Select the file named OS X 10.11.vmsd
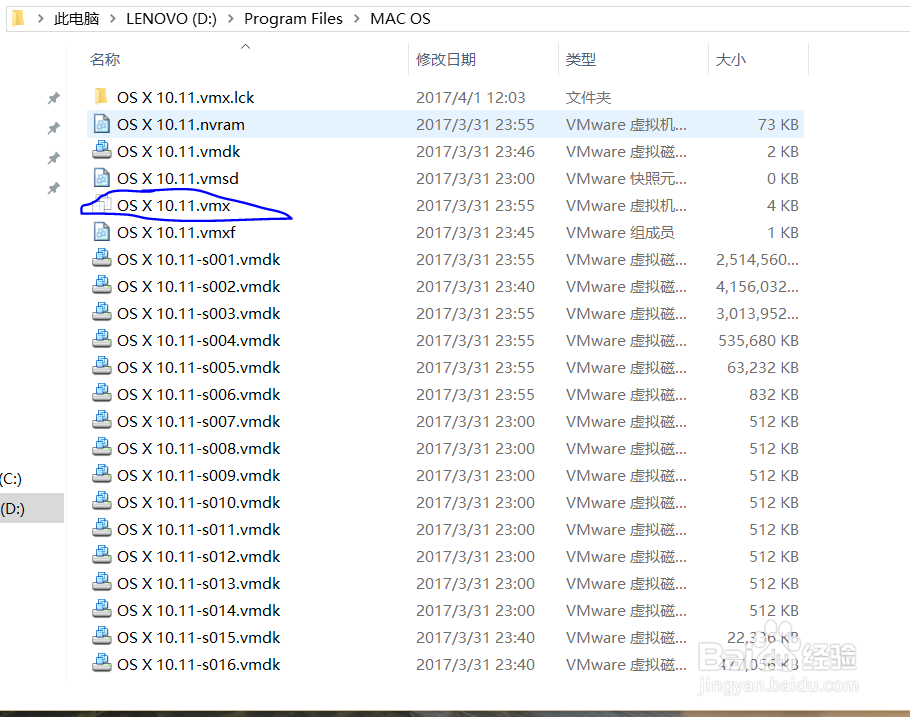The image size is (910, 717). (178, 179)
